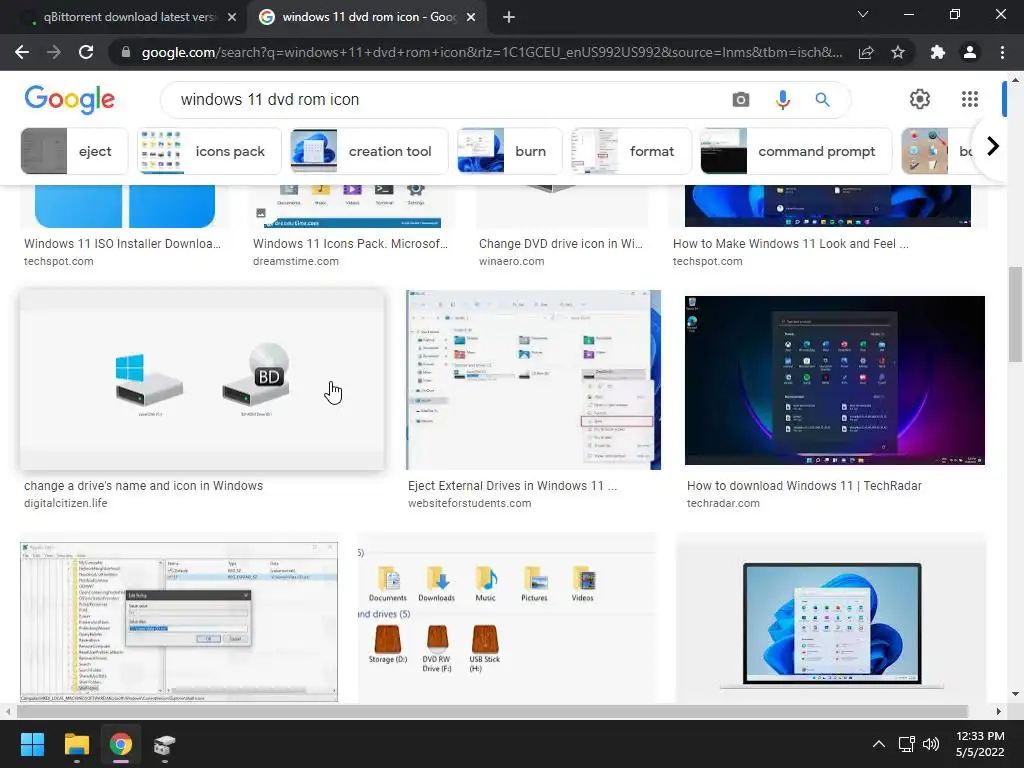1024x768 pixels.
Task: Open a new browser tab
Action: pos(509,17)
